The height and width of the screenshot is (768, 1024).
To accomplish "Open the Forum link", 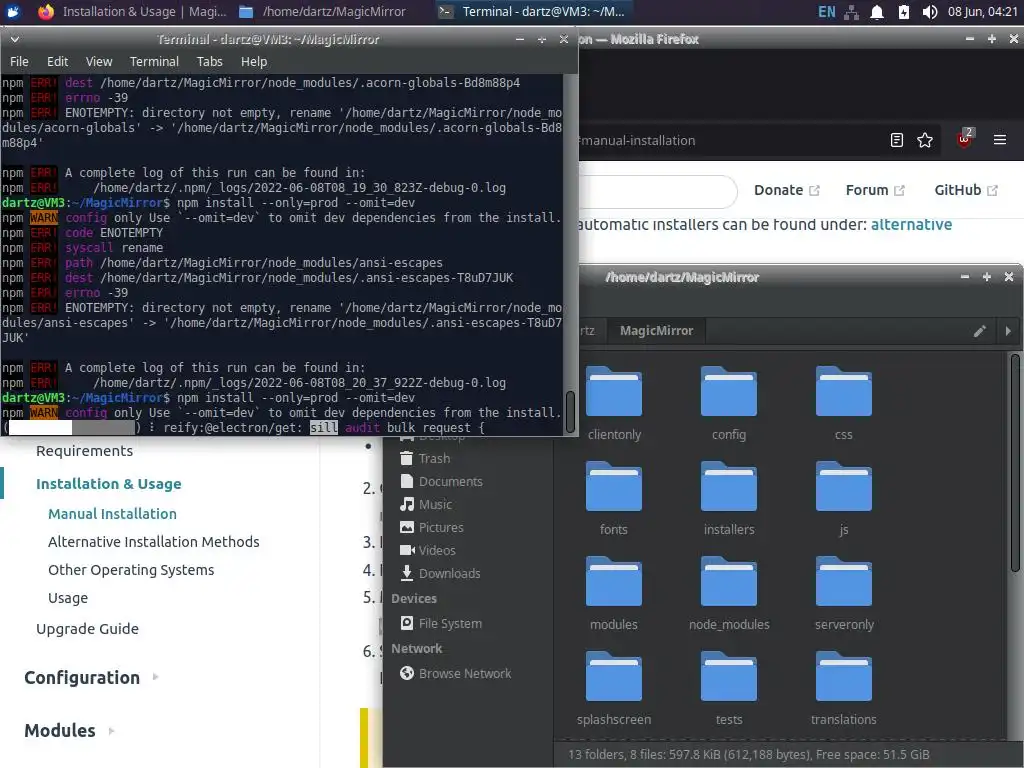I will (x=875, y=190).
